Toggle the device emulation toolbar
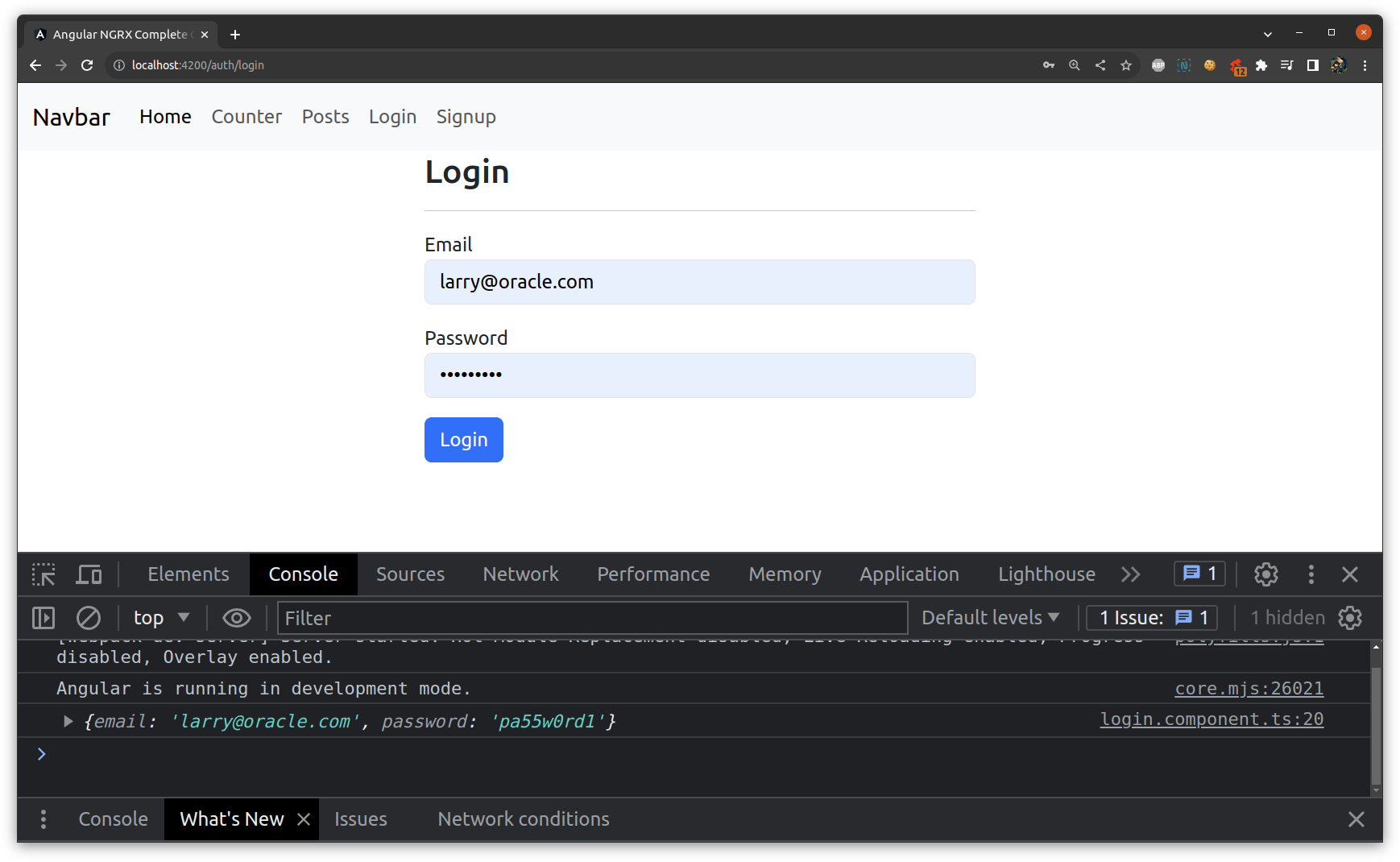Image resolution: width=1400 pixels, height=862 pixels. pyautogui.click(x=89, y=574)
